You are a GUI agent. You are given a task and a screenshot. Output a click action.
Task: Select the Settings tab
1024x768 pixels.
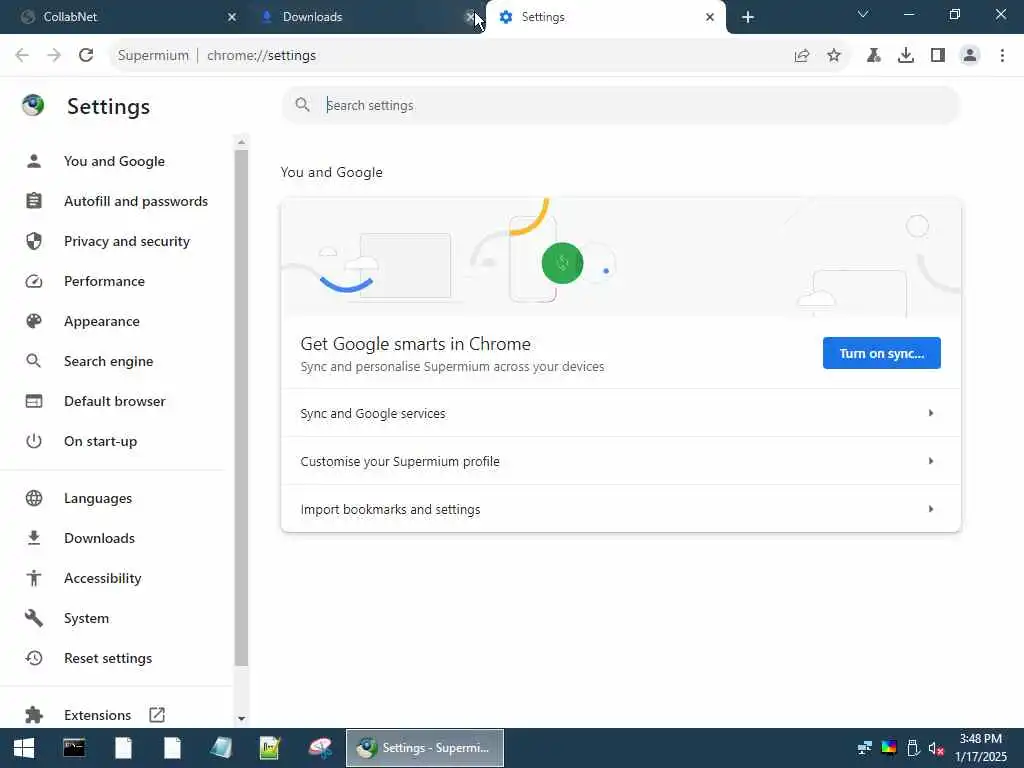pyautogui.click(x=605, y=17)
